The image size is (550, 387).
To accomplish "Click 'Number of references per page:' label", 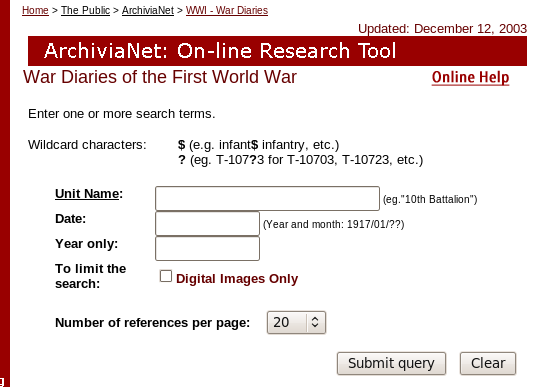I will pyautogui.click(x=153, y=323).
